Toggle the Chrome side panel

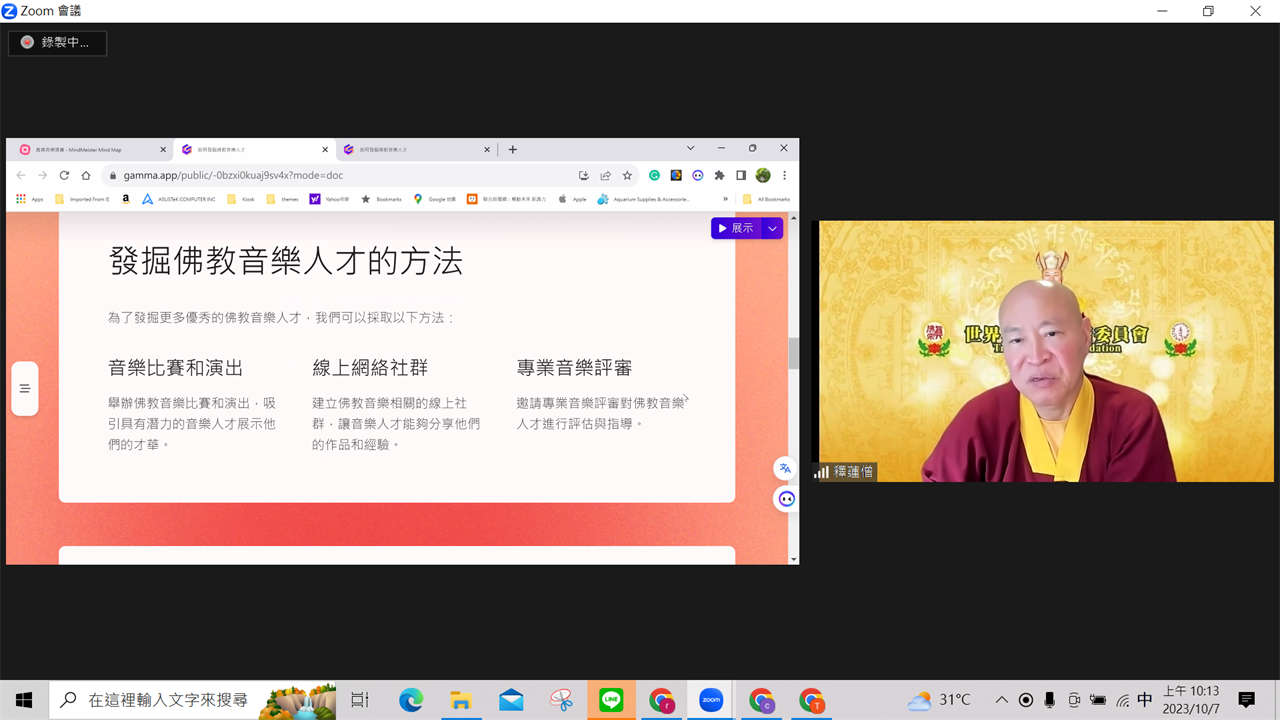741,175
